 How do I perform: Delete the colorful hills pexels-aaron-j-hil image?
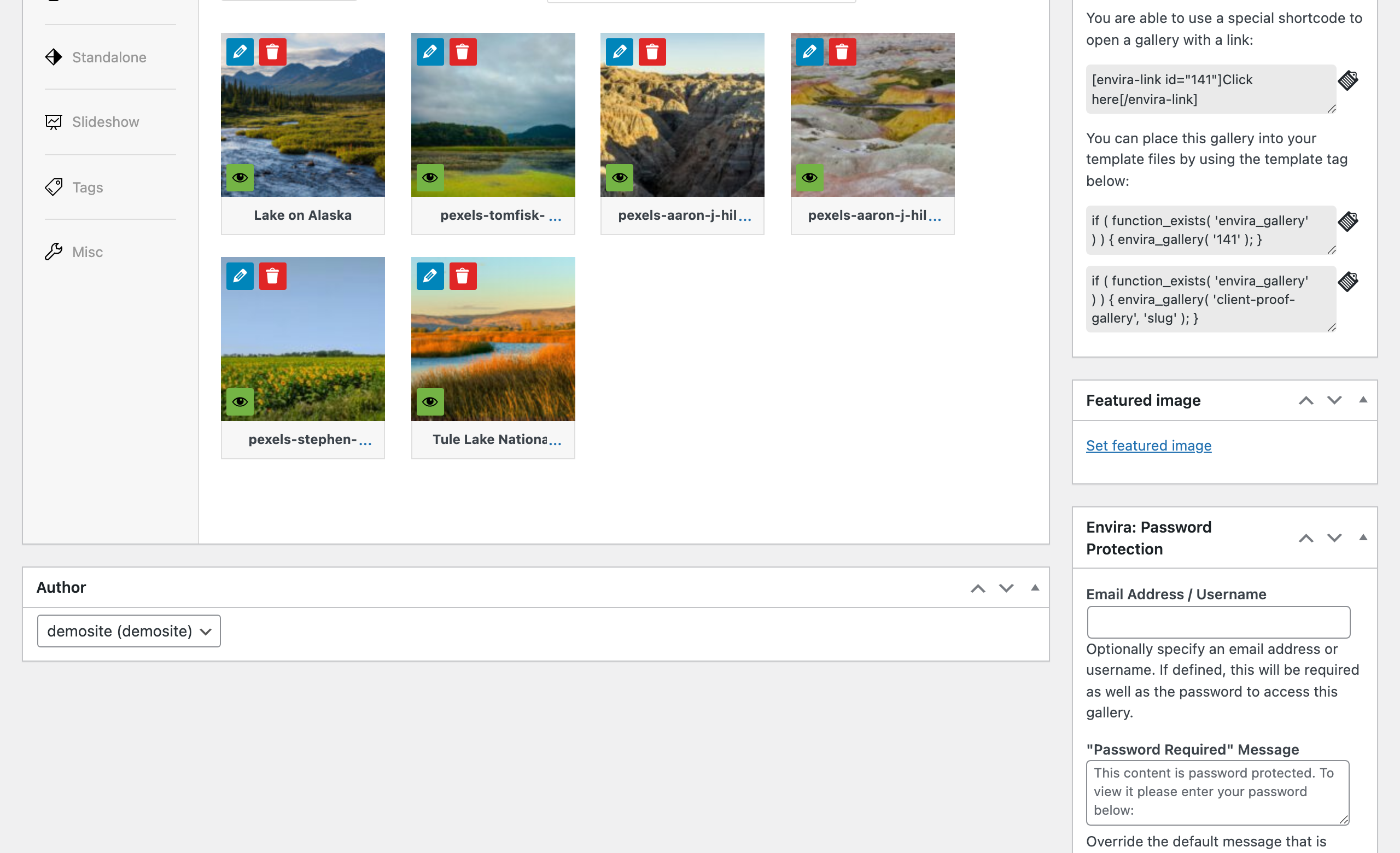click(x=842, y=52)
